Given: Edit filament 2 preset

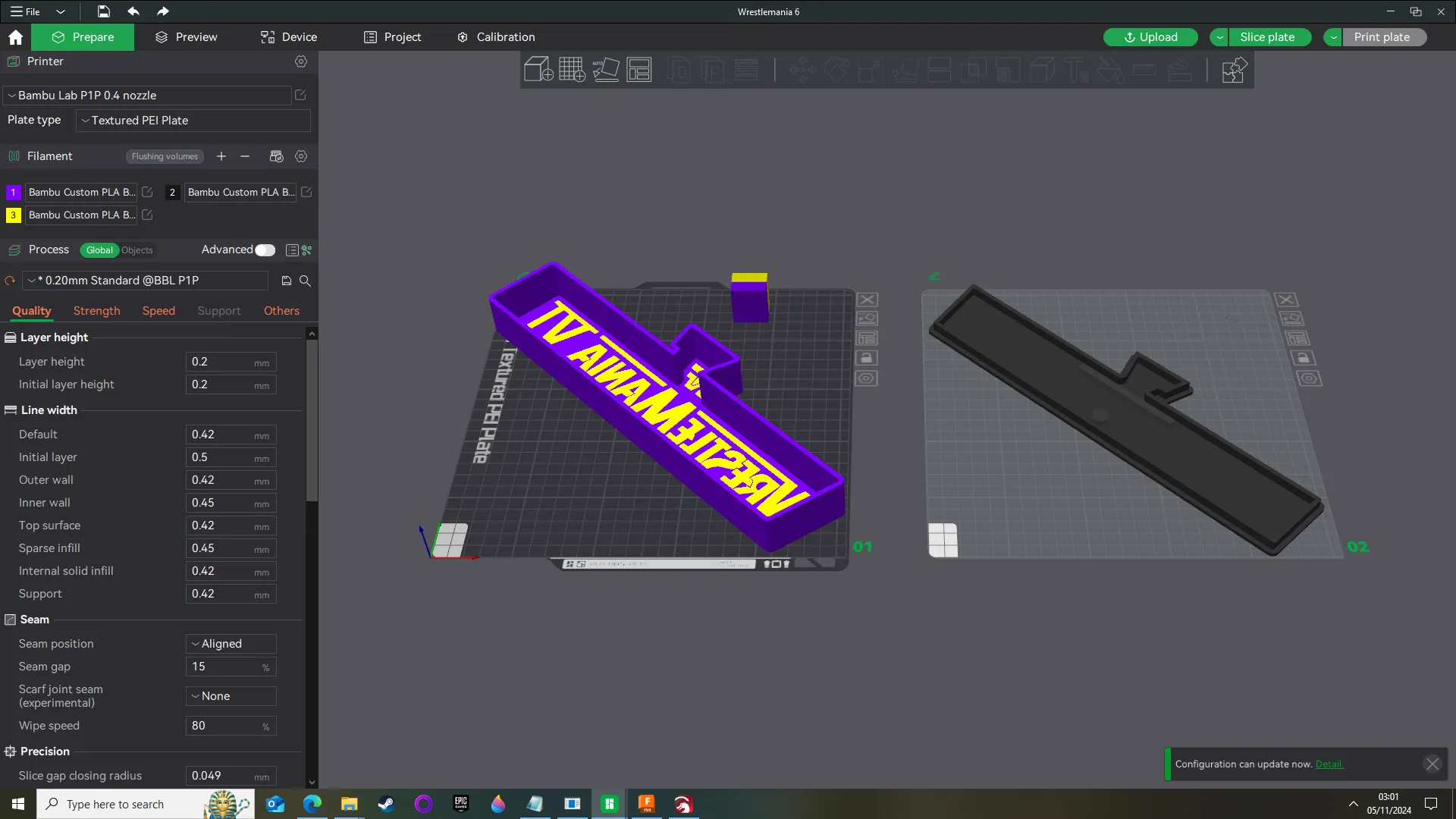Looking at the screenshot, I should tap(306, 193).
